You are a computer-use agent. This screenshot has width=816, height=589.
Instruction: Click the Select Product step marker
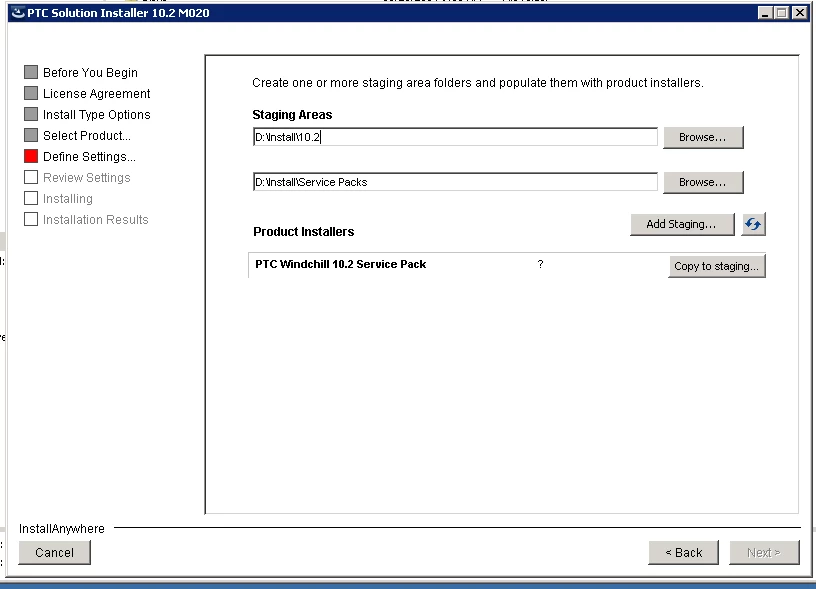click(x=31, y=135)
